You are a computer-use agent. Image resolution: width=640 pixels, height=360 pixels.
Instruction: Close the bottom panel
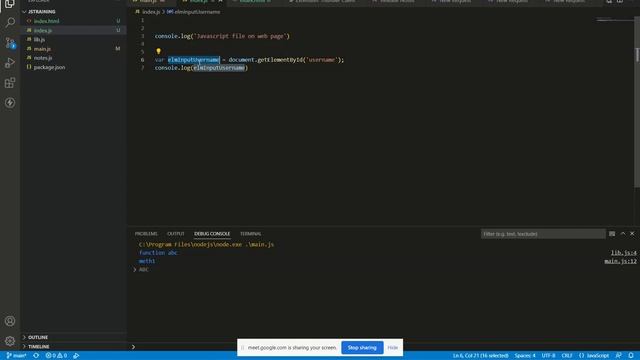tap(632, 234)
